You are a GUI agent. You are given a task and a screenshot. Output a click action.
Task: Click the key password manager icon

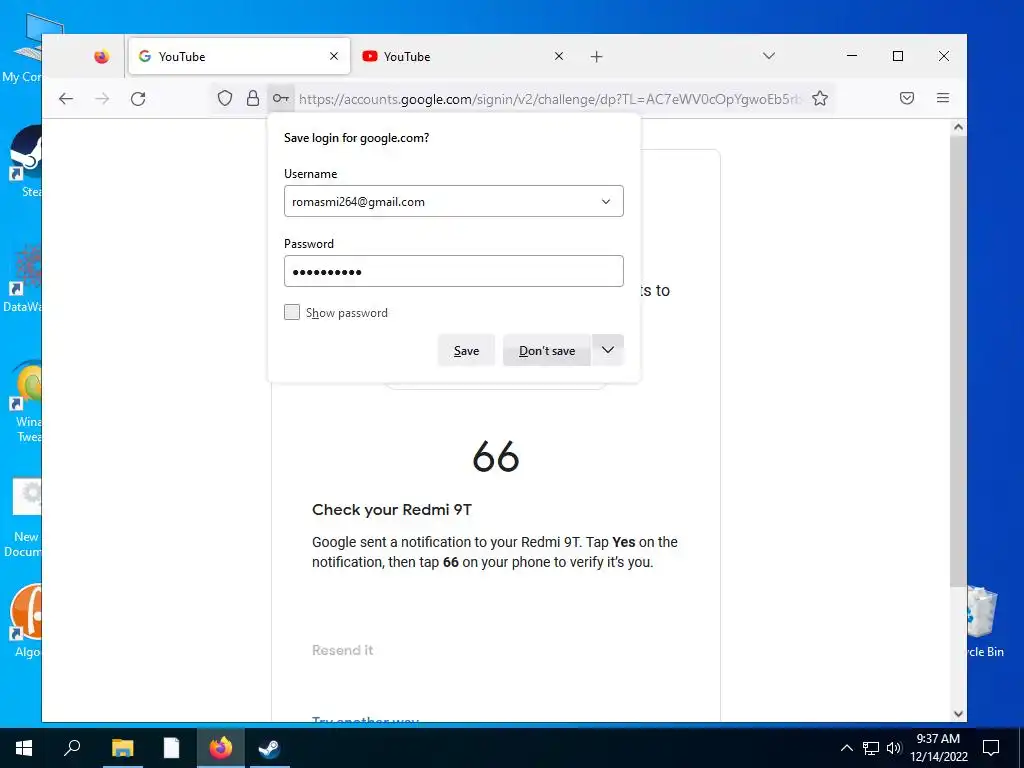click(281, 99)
